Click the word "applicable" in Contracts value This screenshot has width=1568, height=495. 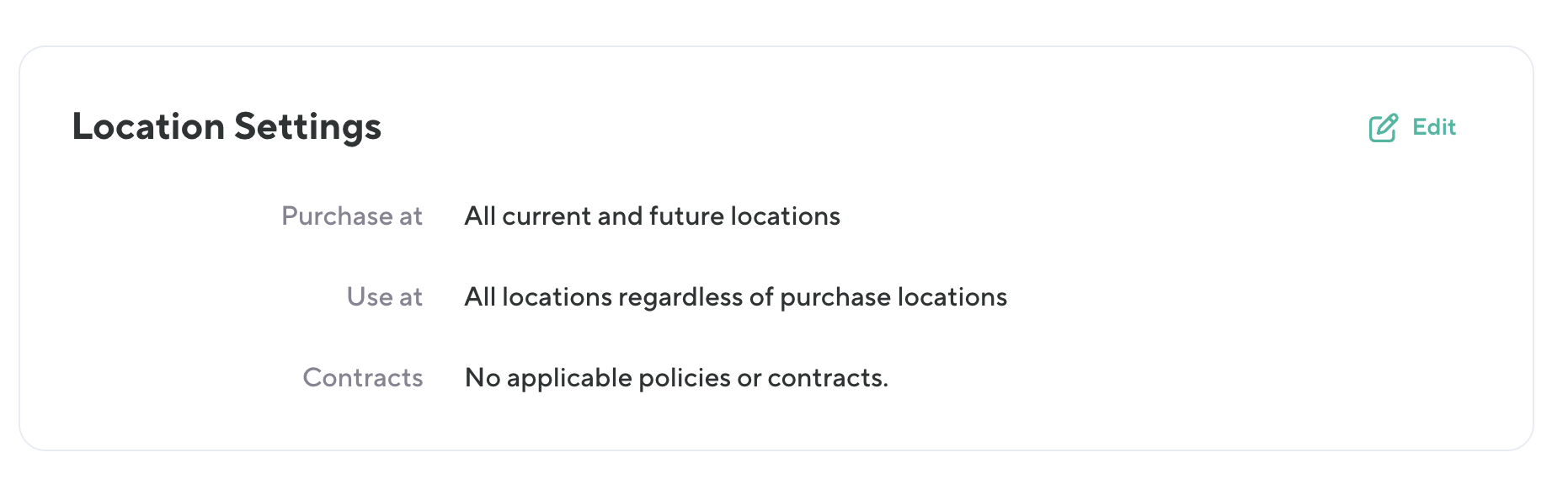click(x=568, y=378)
